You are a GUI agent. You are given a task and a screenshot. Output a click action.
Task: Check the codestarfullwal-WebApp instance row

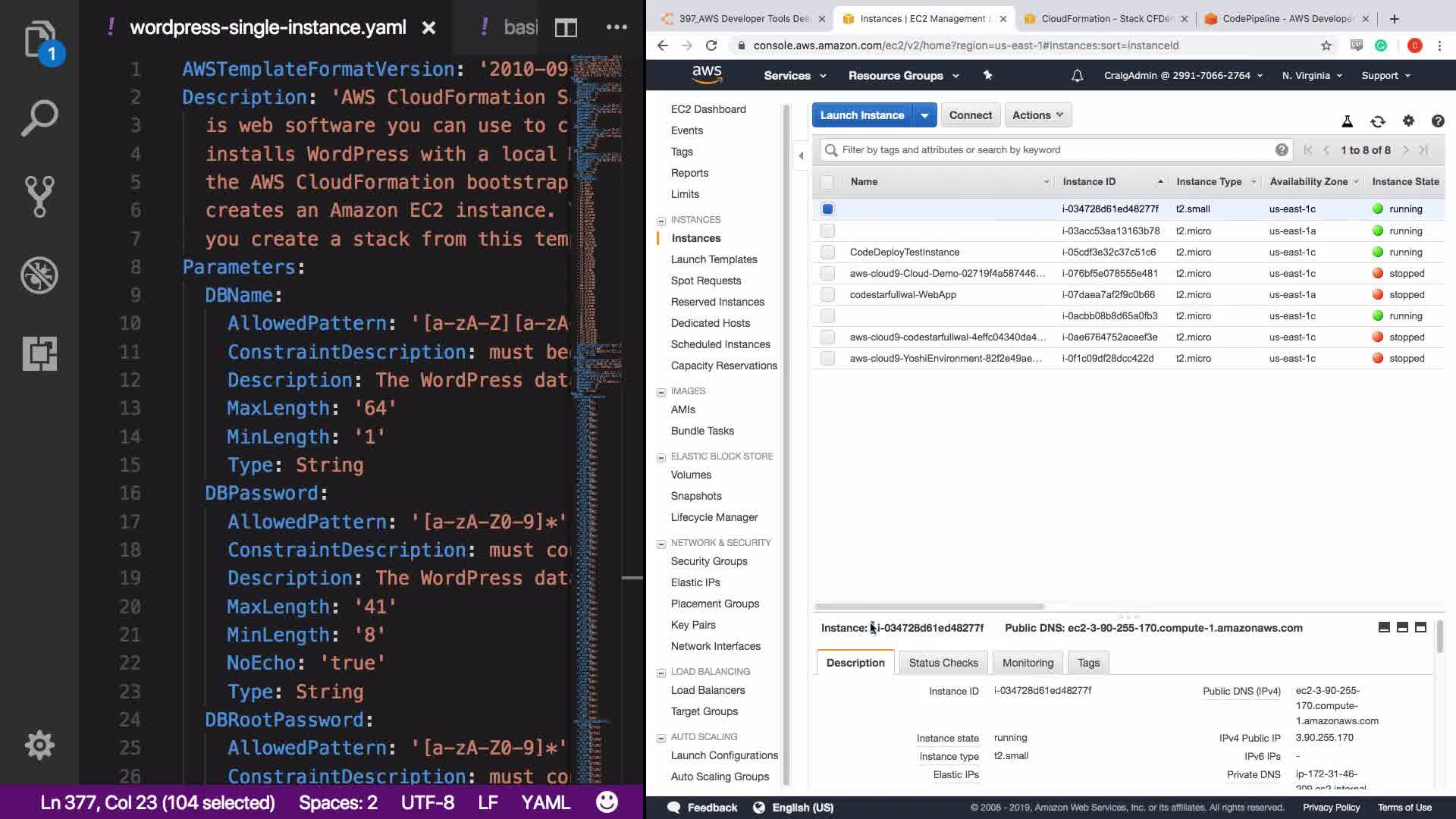pos(827,294)
